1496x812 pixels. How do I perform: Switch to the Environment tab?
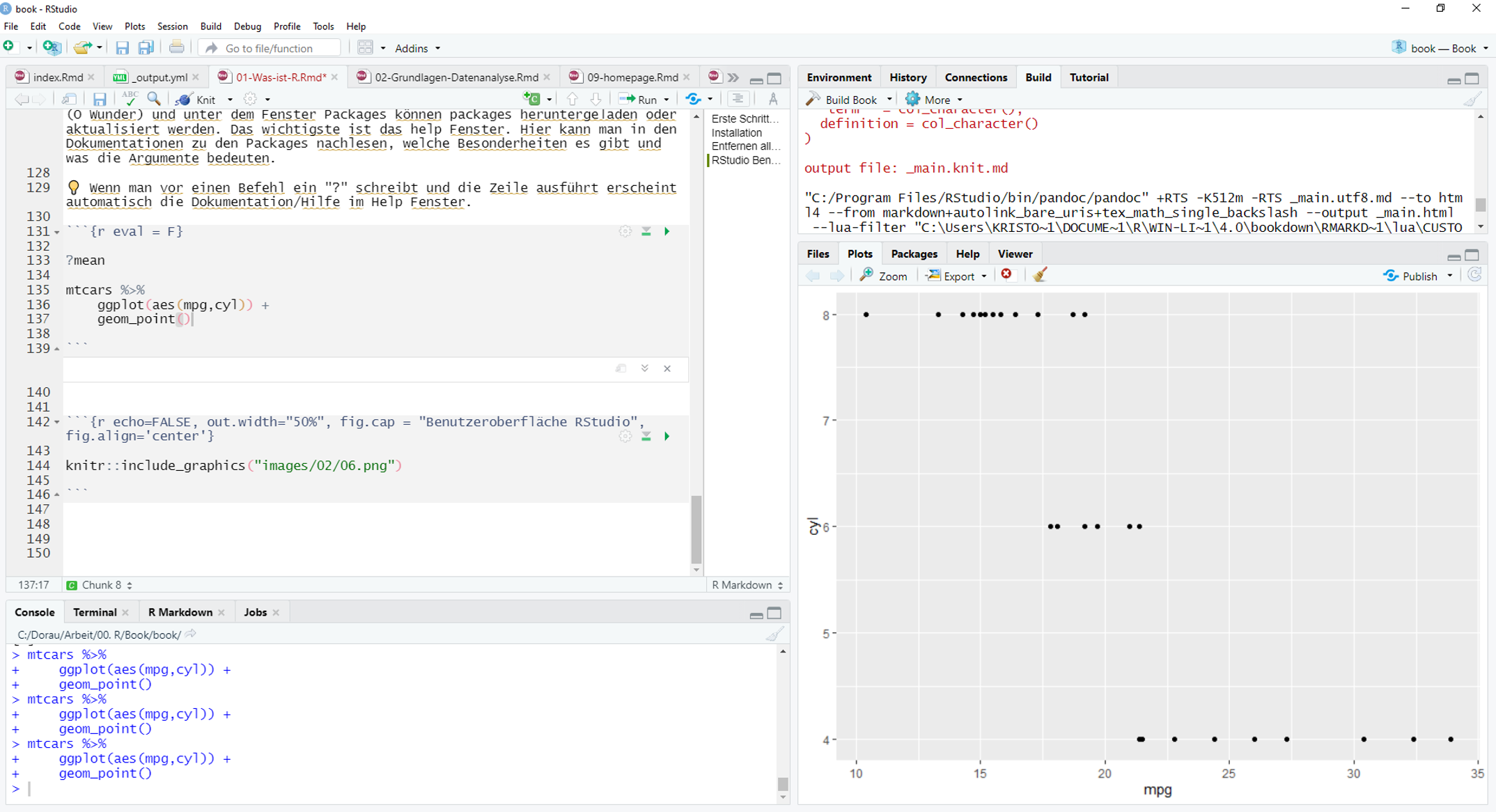pos(839,77)
